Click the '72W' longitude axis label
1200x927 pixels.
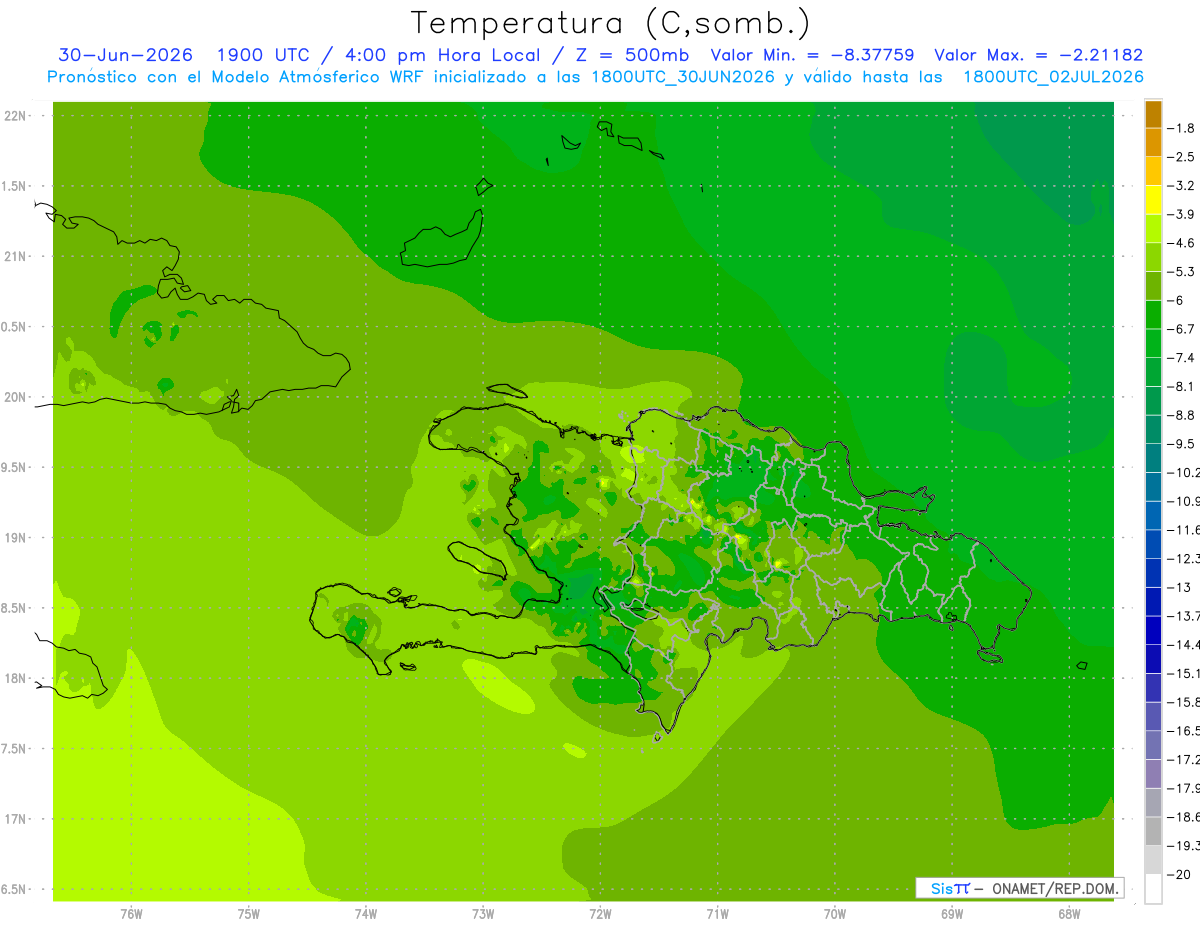pyautogui.click(x=600, y=914)
